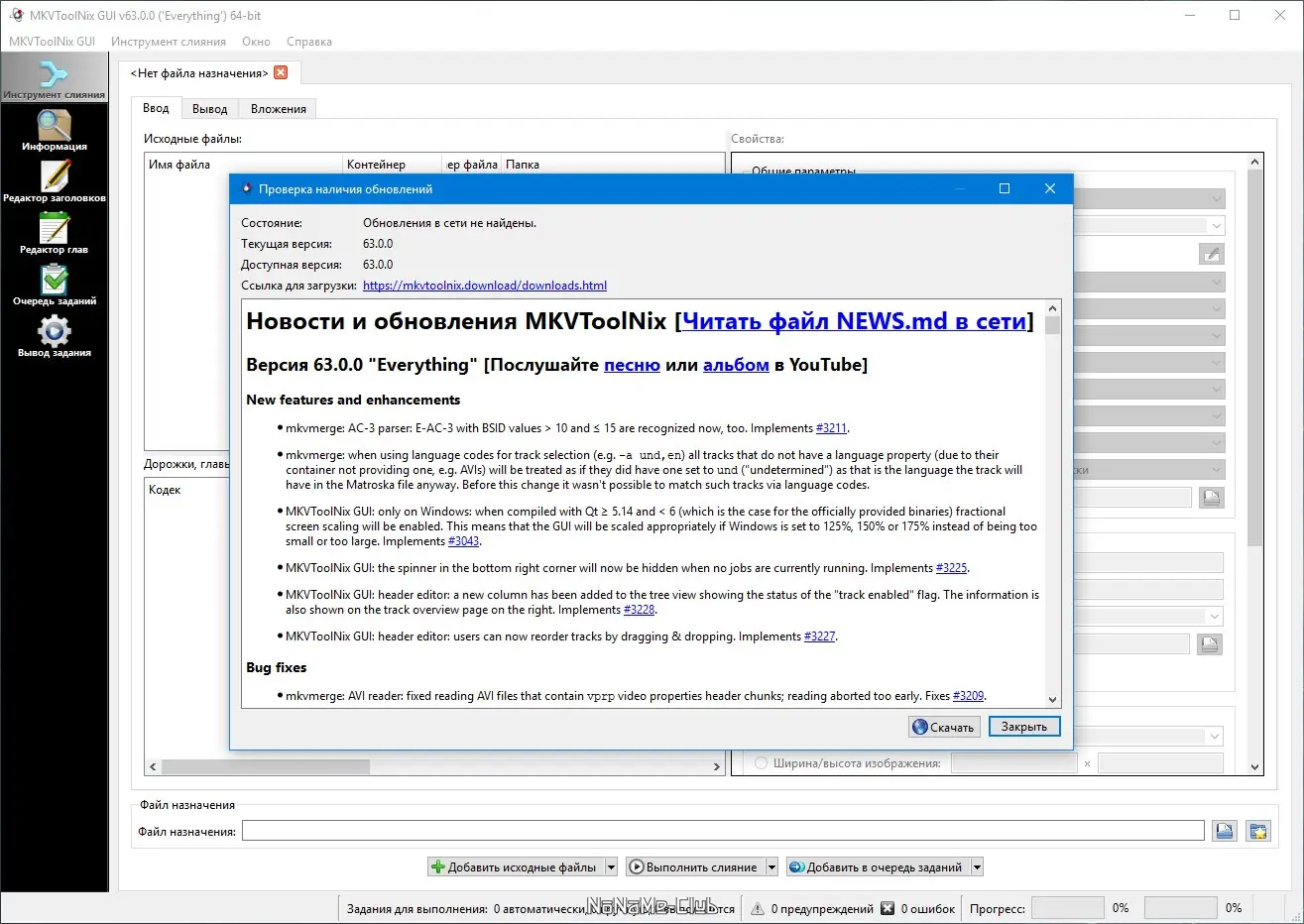The image size is (1304, 924).
Task: Click the news pane scrollbar down arrow
Action: coord(1052,700)
